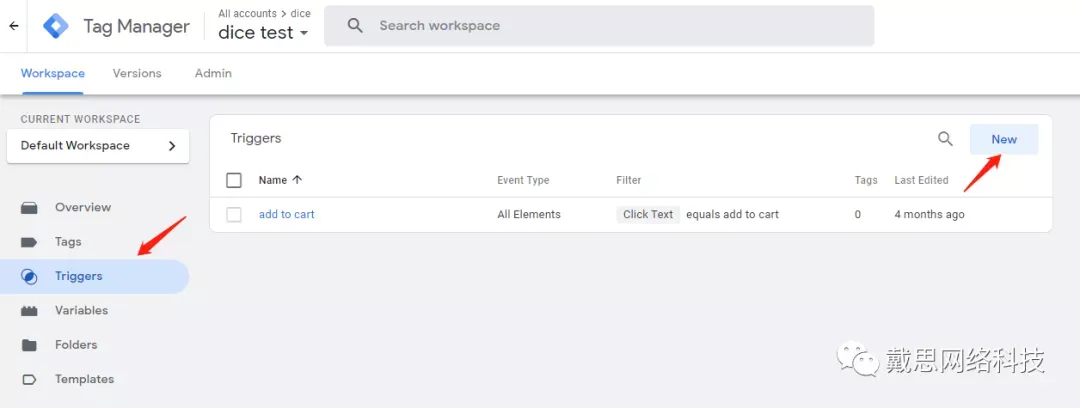Click the Tags label icon
This screenshot has width=1080, height=408.
click(x=29, y=242)
